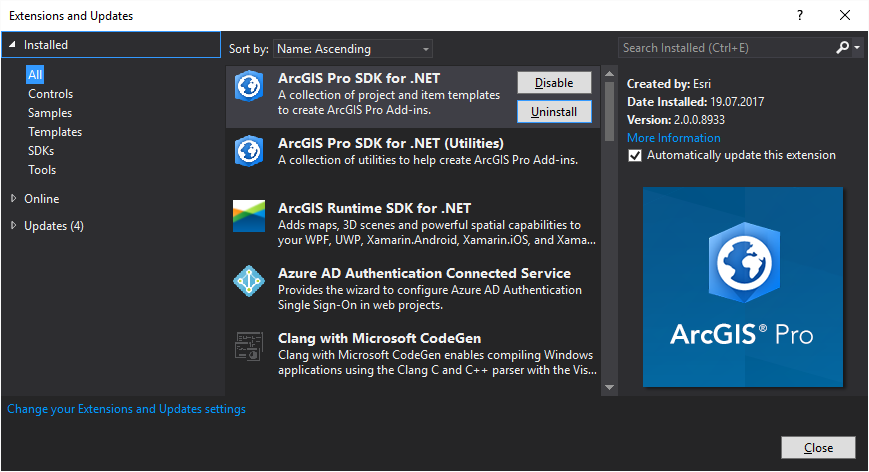Click the ArcGIS Runtime SDK icon
The height and width of the screenshot is (472, 869).
(248, 216)
